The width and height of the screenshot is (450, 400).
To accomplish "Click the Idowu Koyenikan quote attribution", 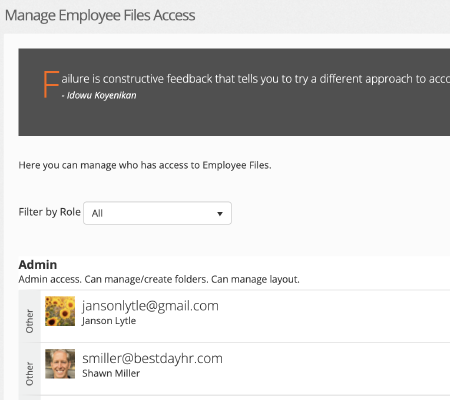I will tap(99, 96).
